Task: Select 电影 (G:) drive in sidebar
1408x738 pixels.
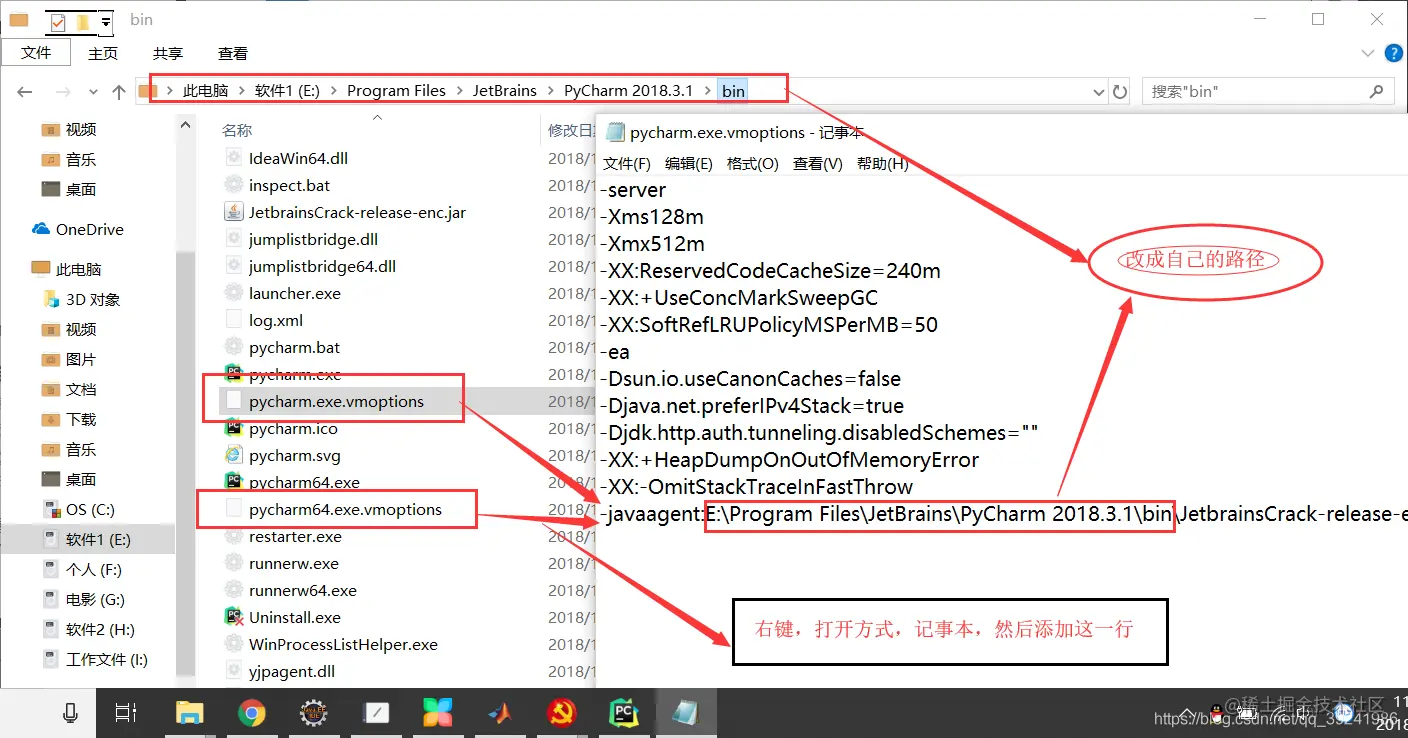Action: click(x=84, y=599)
